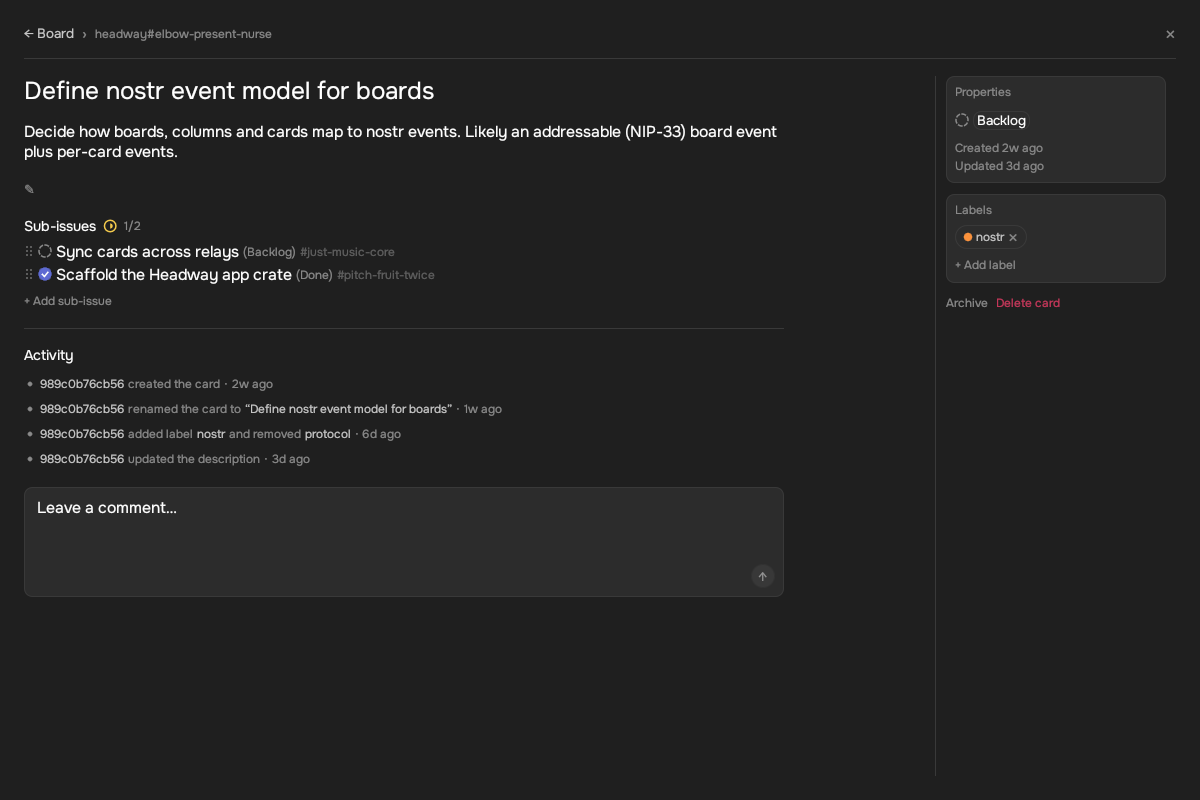Image resolution: width=1200 pixels, height=800 pixels.
Task: Delete this card
Action: click(1028, 303)
